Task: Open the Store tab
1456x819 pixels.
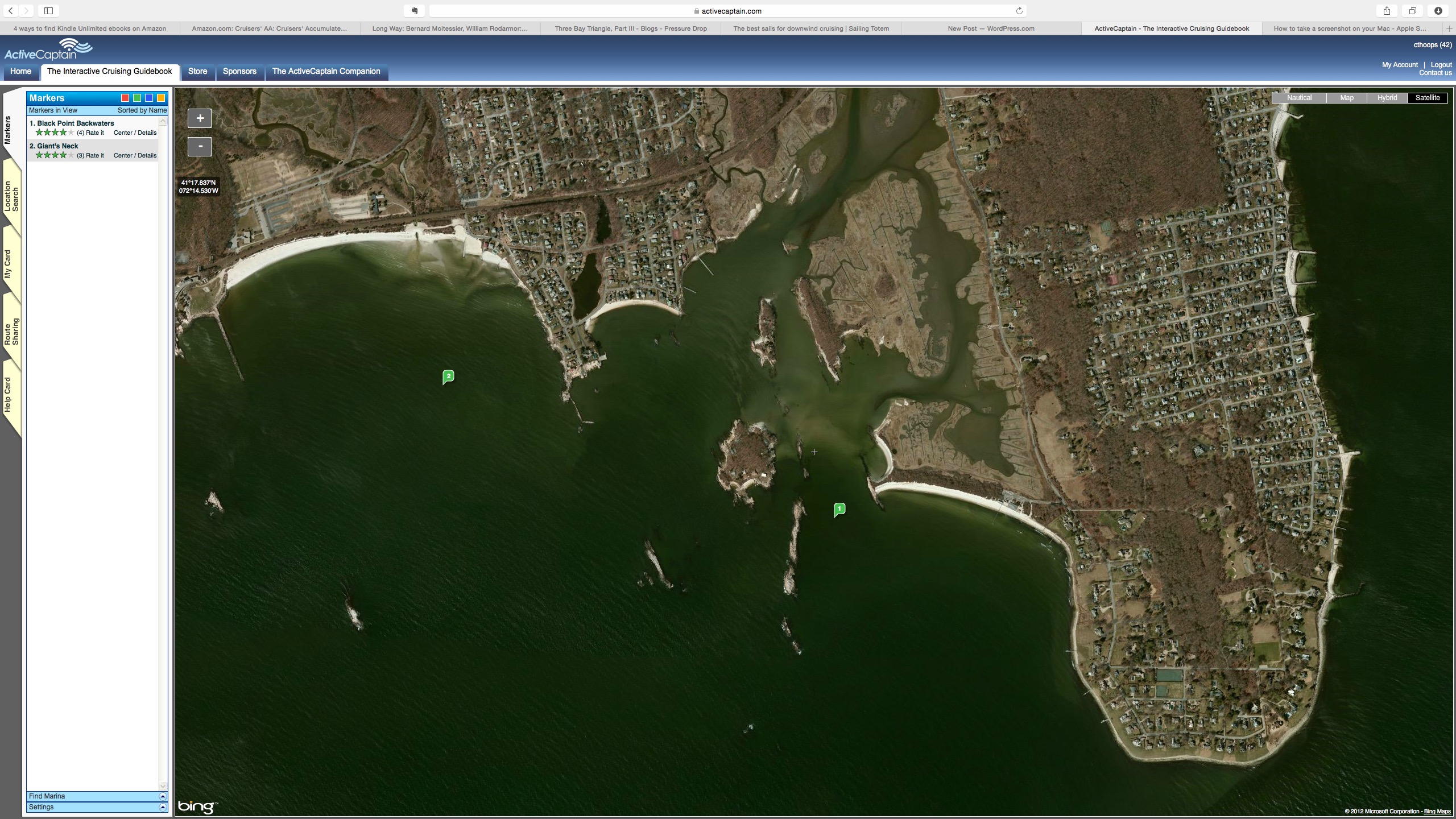Action: 197,72
